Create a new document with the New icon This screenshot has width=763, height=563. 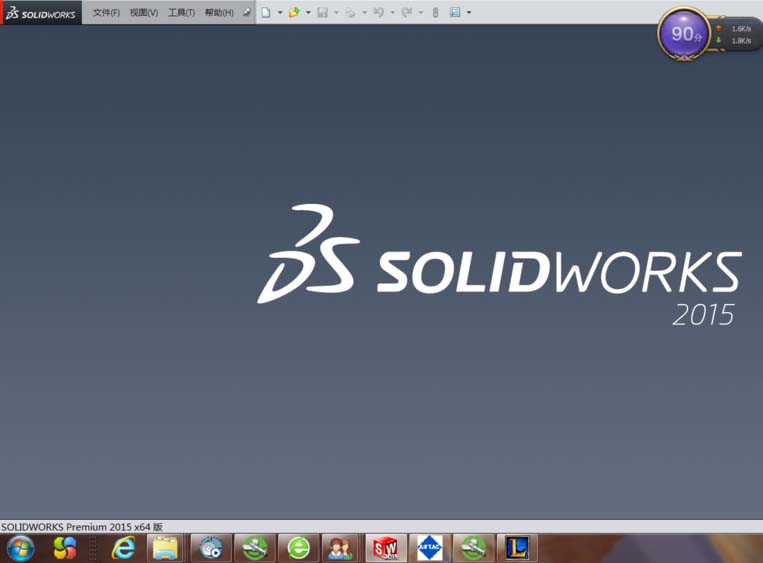(x=266, y=13)
